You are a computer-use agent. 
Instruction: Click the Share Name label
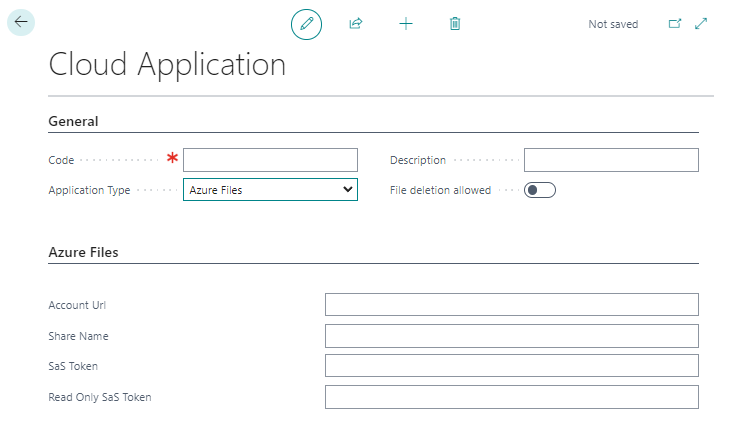[78, 336]
